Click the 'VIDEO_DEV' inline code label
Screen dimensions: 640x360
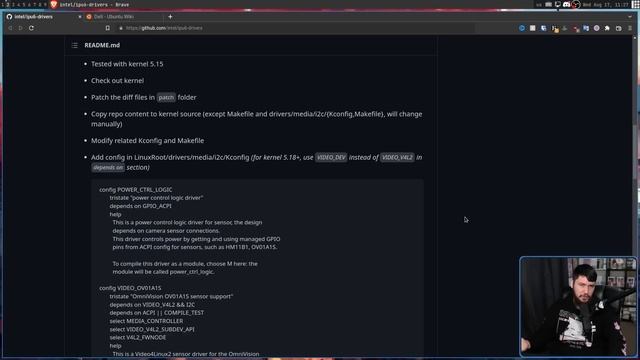[331, 158]
